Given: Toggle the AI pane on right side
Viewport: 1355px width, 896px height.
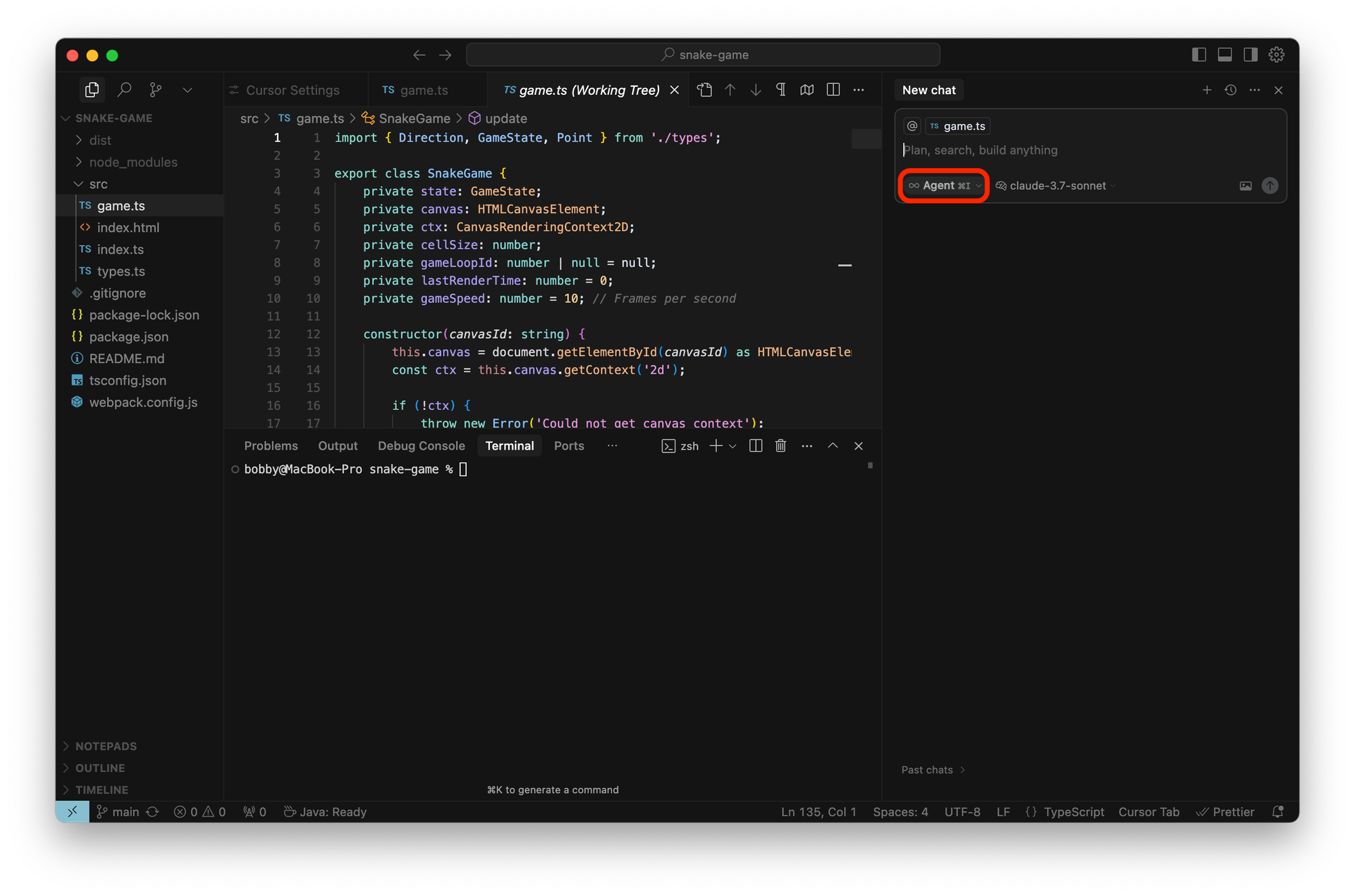Looking at the screenshot, I should (1250, 55).
